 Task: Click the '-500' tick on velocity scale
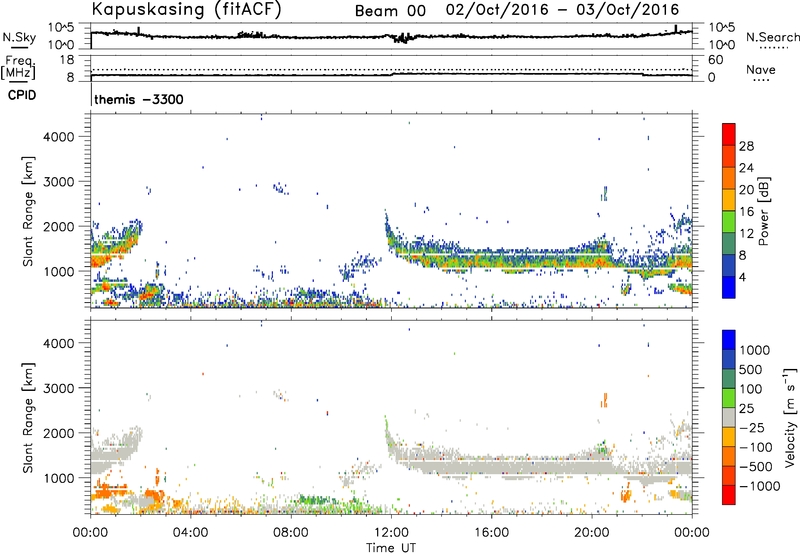click(x=756, y=467)
